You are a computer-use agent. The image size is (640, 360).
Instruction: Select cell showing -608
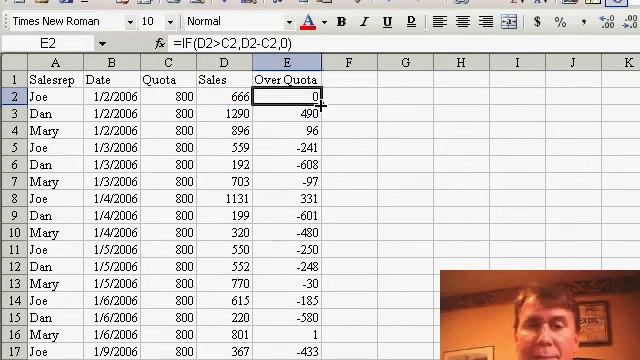click(x=287, y=164)
